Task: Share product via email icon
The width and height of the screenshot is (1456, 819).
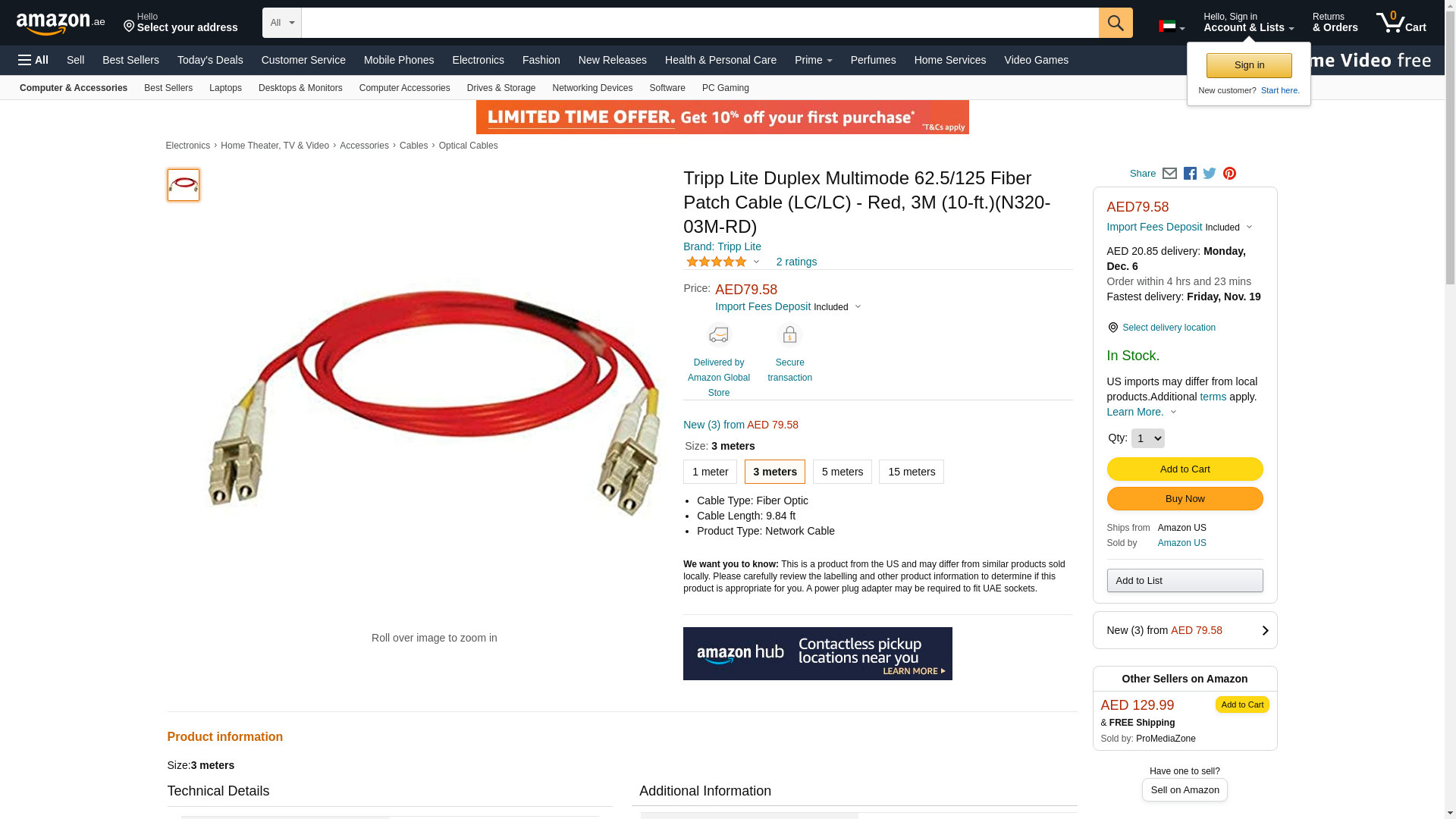Action: coord(1169,174)
